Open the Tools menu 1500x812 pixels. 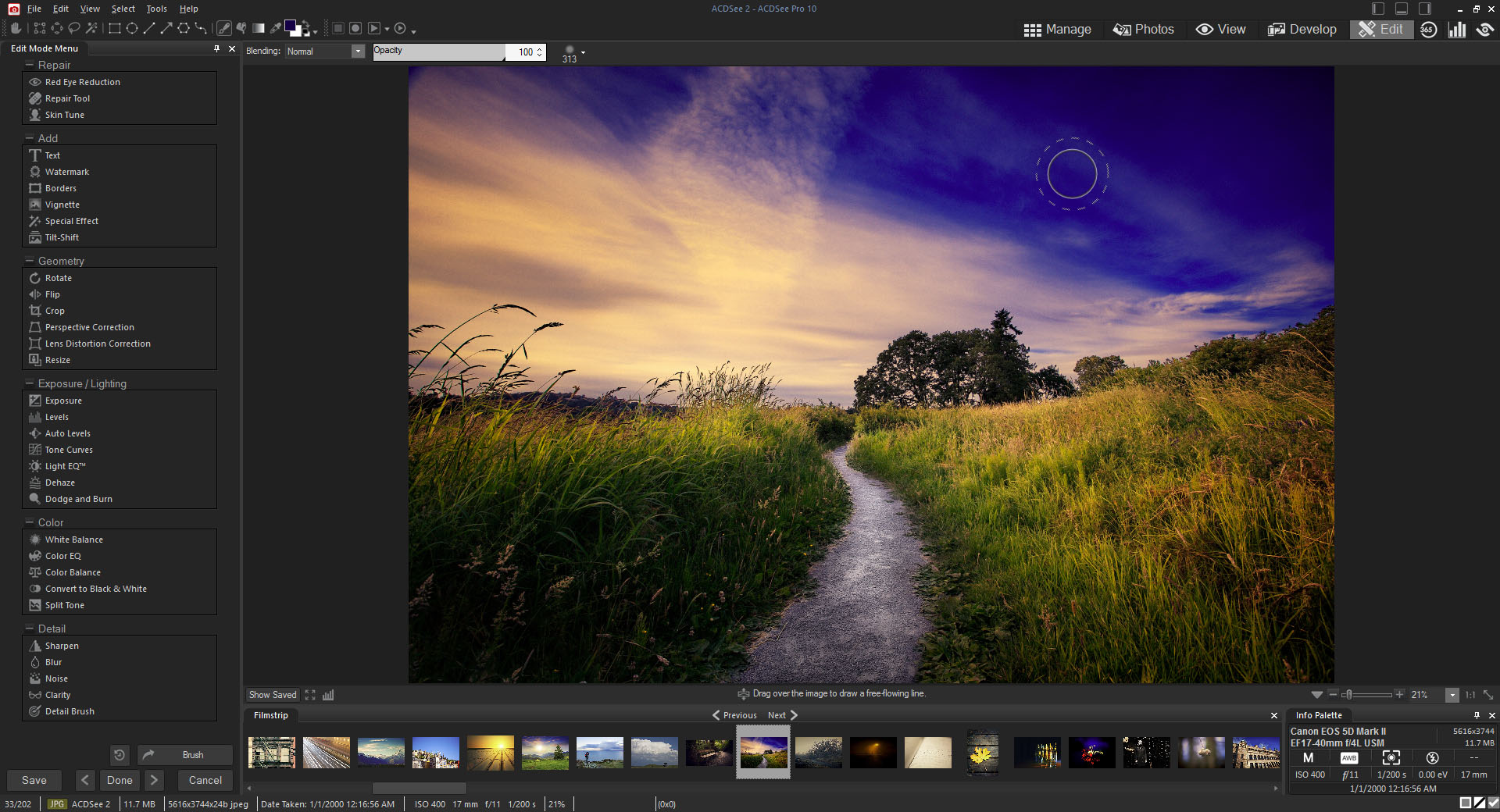[x=156, y=9]
